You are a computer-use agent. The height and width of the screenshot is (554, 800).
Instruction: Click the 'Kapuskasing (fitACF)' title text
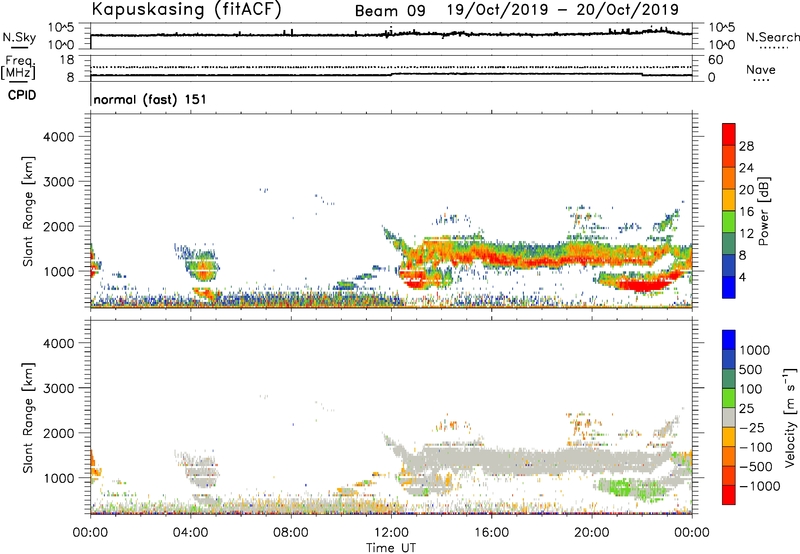[x=186, y=10]
